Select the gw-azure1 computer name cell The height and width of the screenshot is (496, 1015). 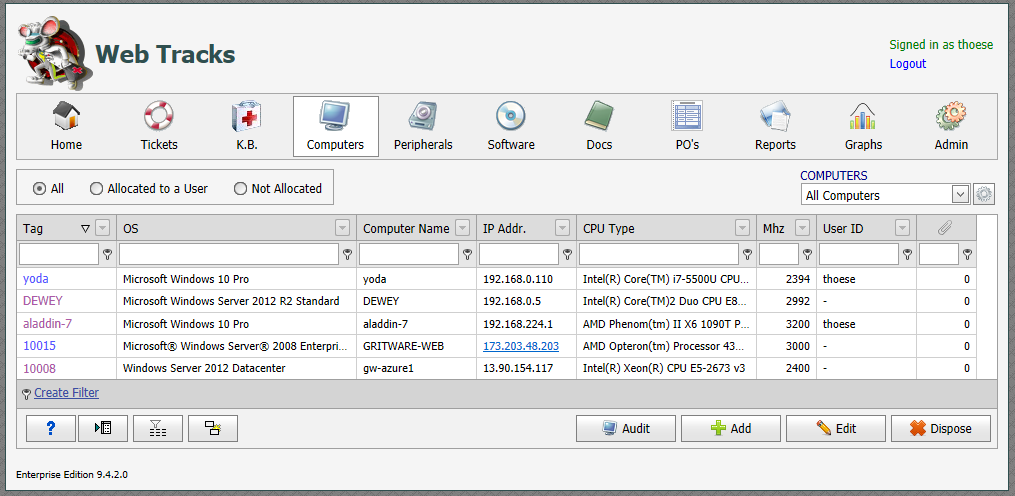pos(417,368)
